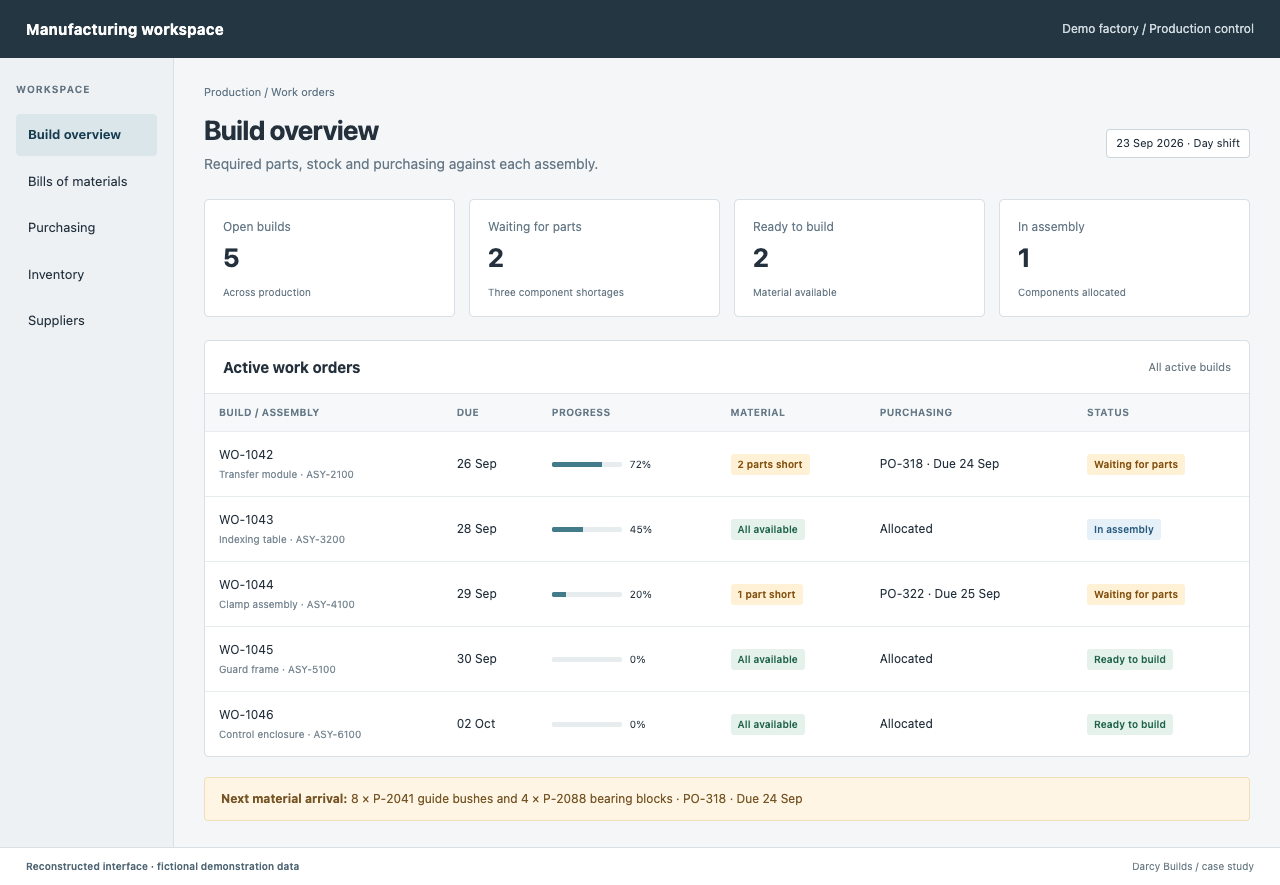
Task: Click the 2 parts short badge
Action: 770,464
